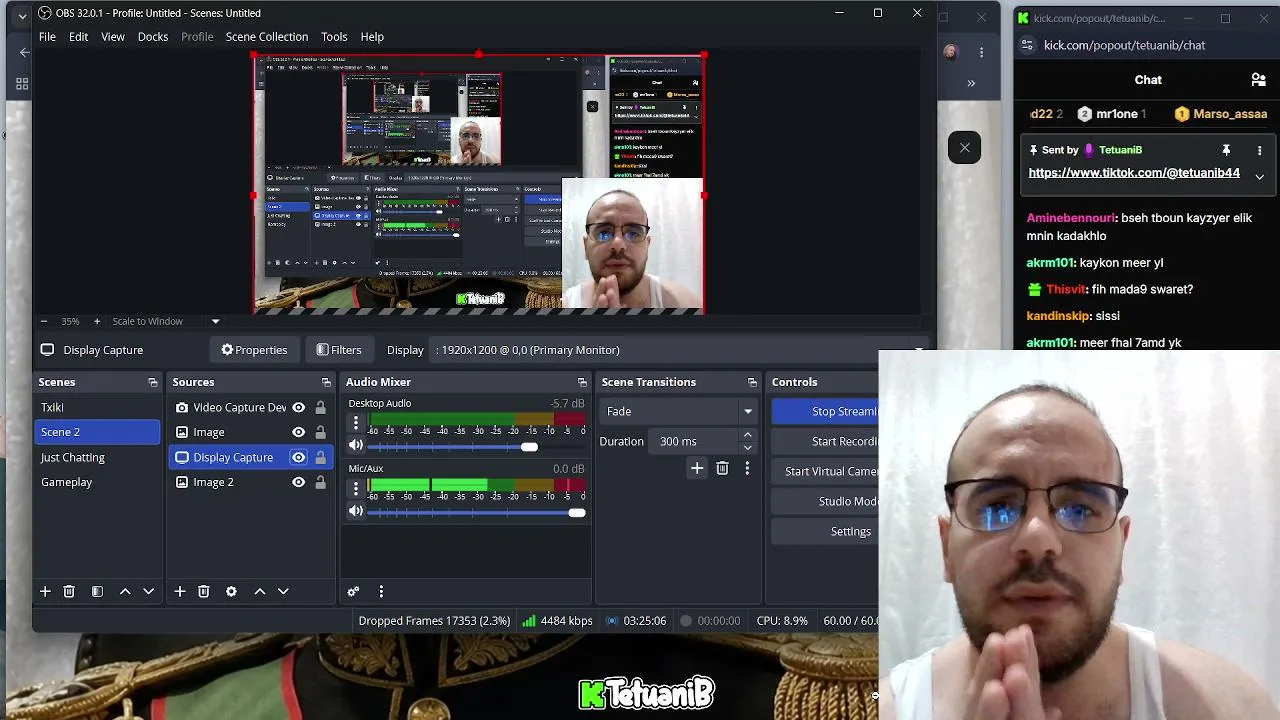Screen dimensions: 1280x720
Task: Open pinned message three-dot menu in Kick
Action: click(x=1259, y=150)
